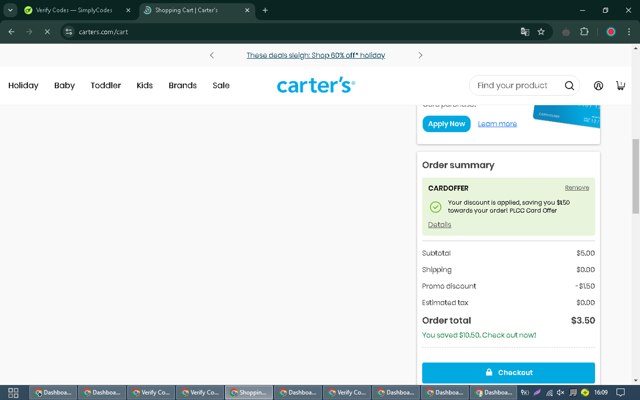Close the Verify Codes SimplyCodes tab

(128, 10)
